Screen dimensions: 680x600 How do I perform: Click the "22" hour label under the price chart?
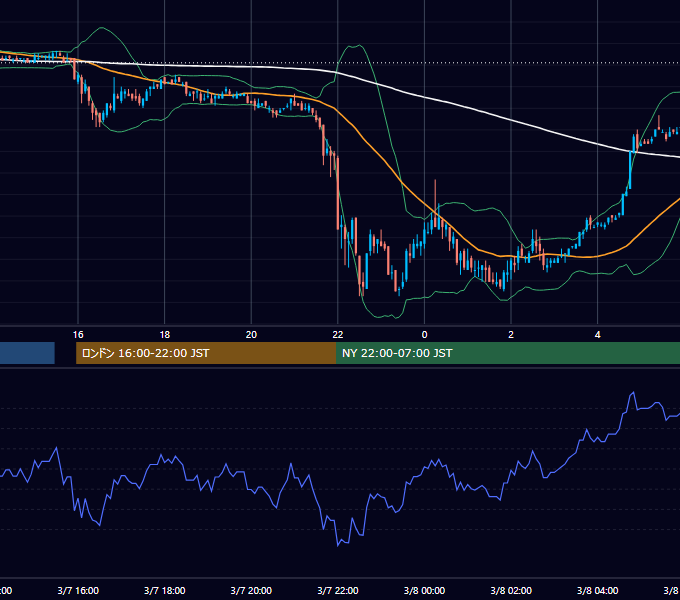338,335
